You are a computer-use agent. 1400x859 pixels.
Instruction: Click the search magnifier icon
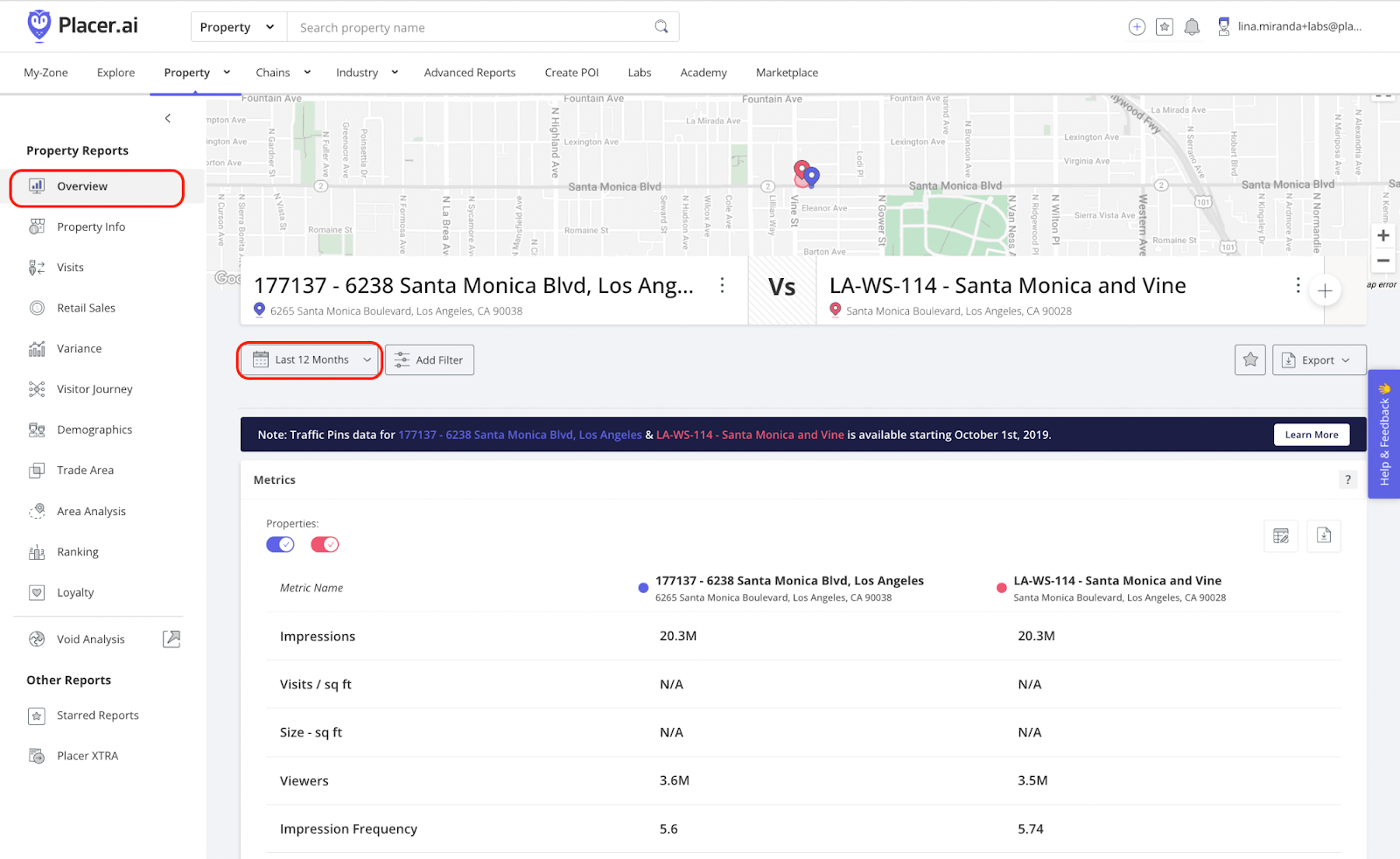[x=661, y=26]
